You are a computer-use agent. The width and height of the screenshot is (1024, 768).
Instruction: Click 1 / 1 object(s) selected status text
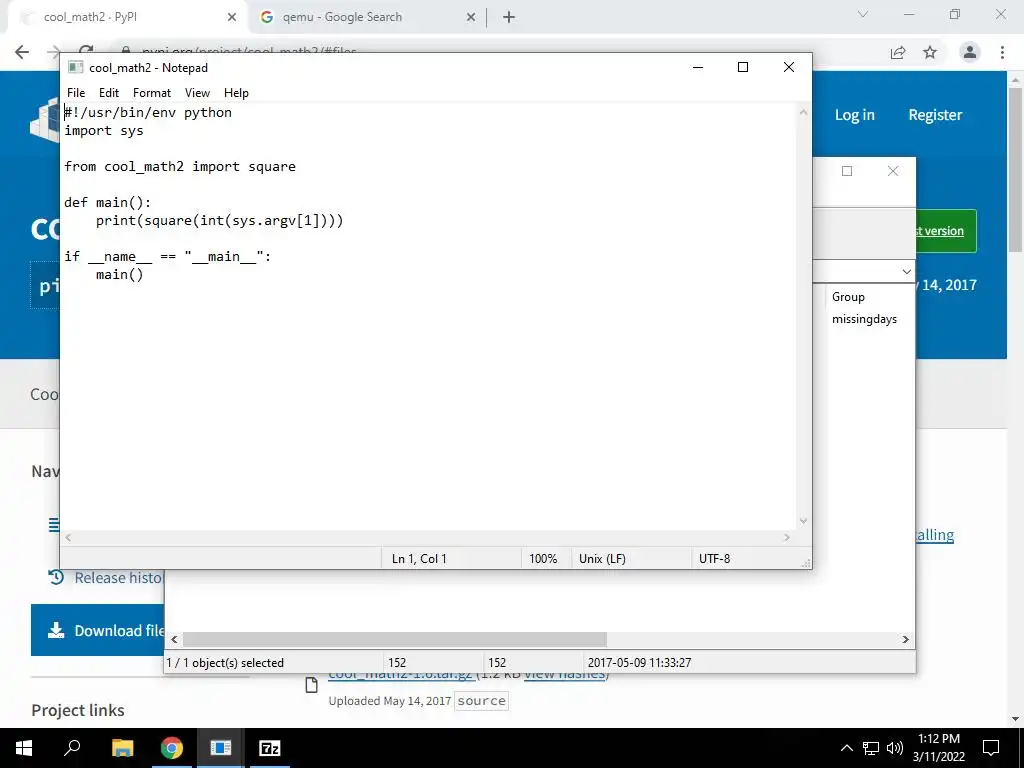tap(225, 662)
